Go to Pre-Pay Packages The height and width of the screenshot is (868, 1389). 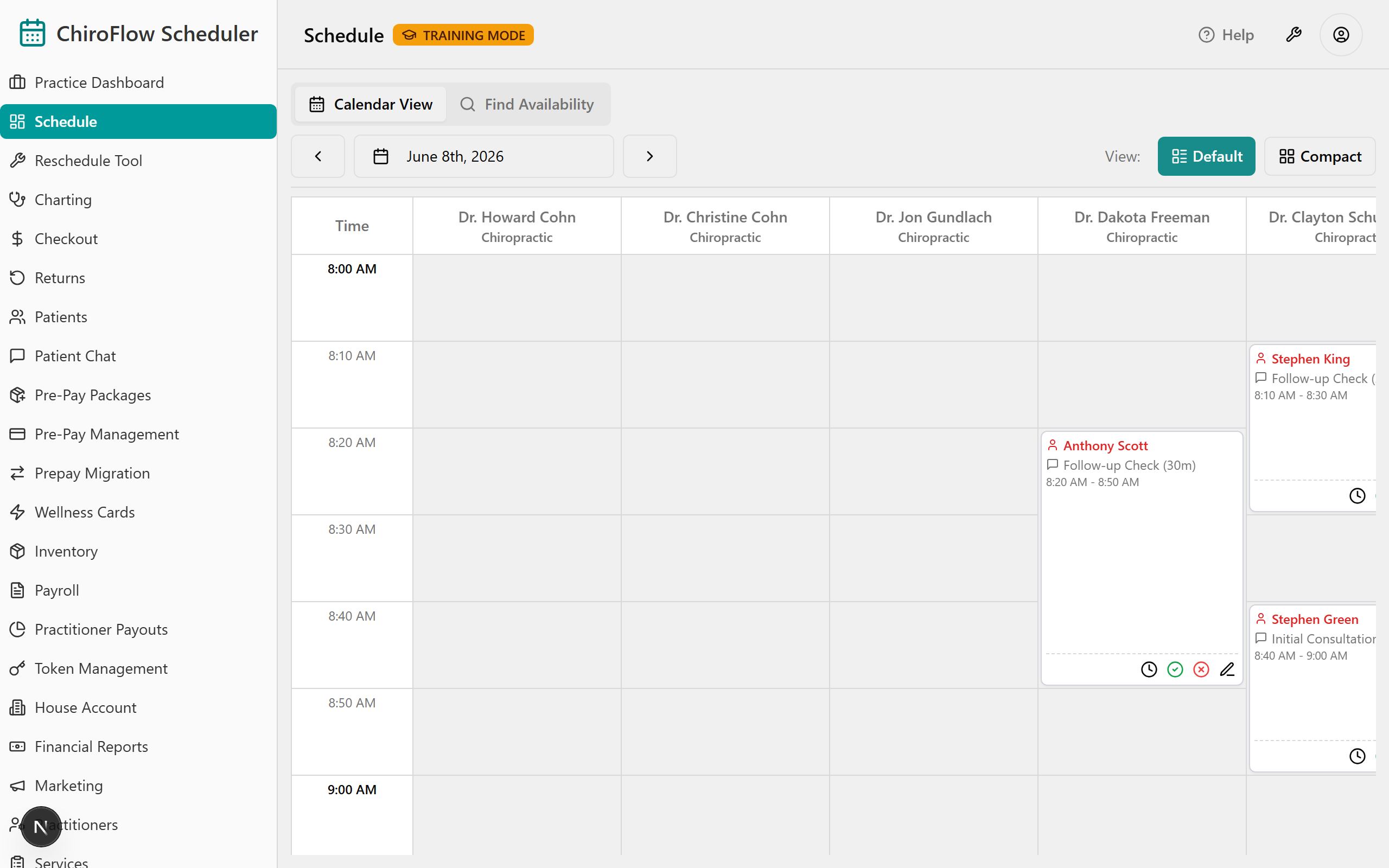pyautogui.click(x=138, y=395)
